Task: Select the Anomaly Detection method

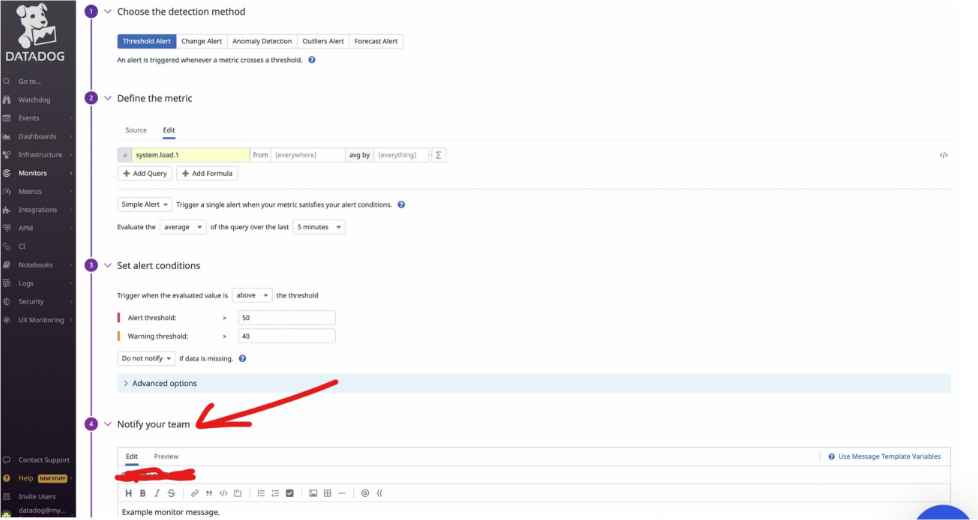Action: (262, 41)
